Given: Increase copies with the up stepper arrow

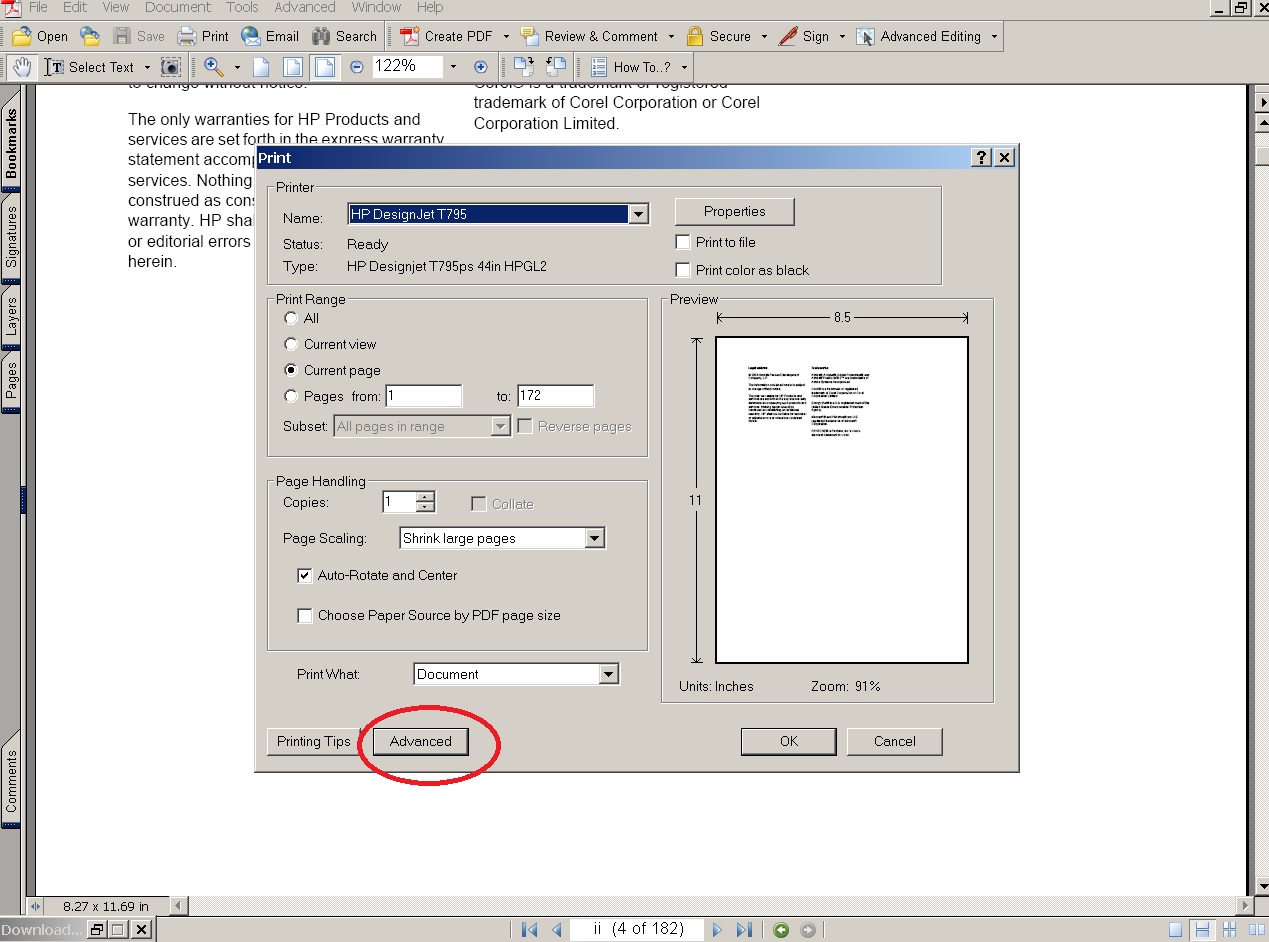Looking at the screenshot, I should coord(425,497).
